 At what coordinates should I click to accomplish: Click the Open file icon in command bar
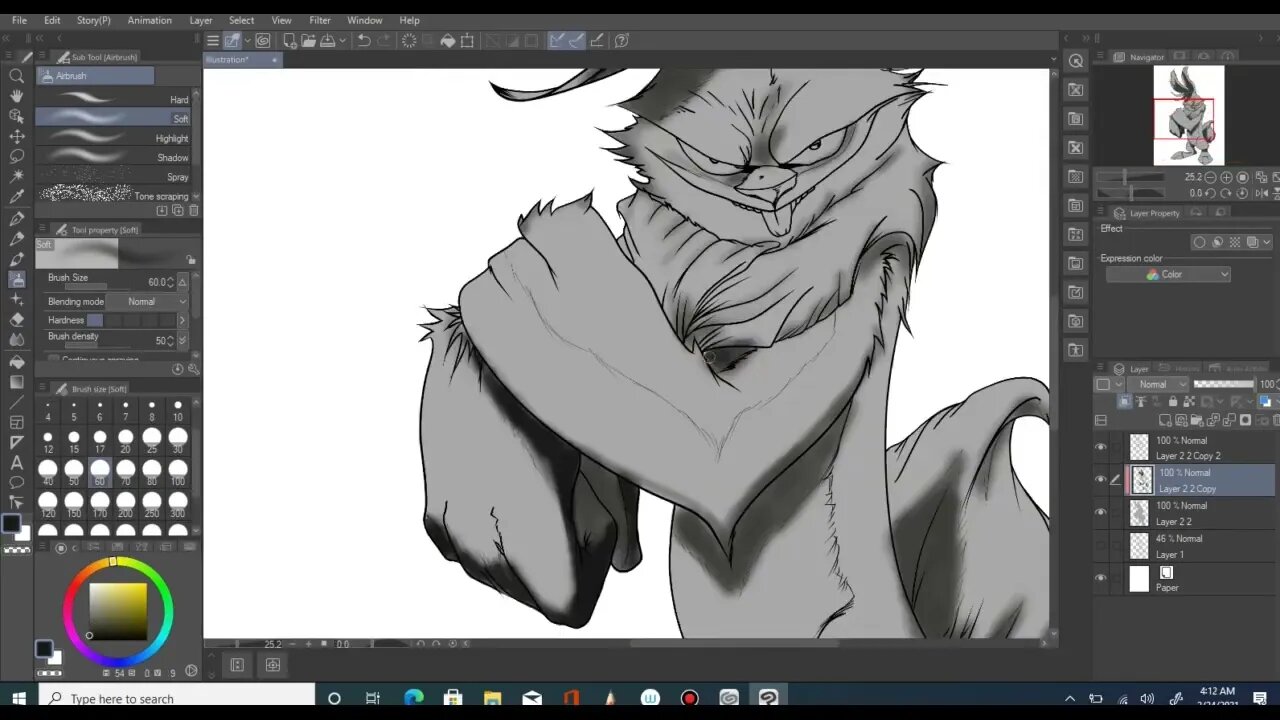308,40
